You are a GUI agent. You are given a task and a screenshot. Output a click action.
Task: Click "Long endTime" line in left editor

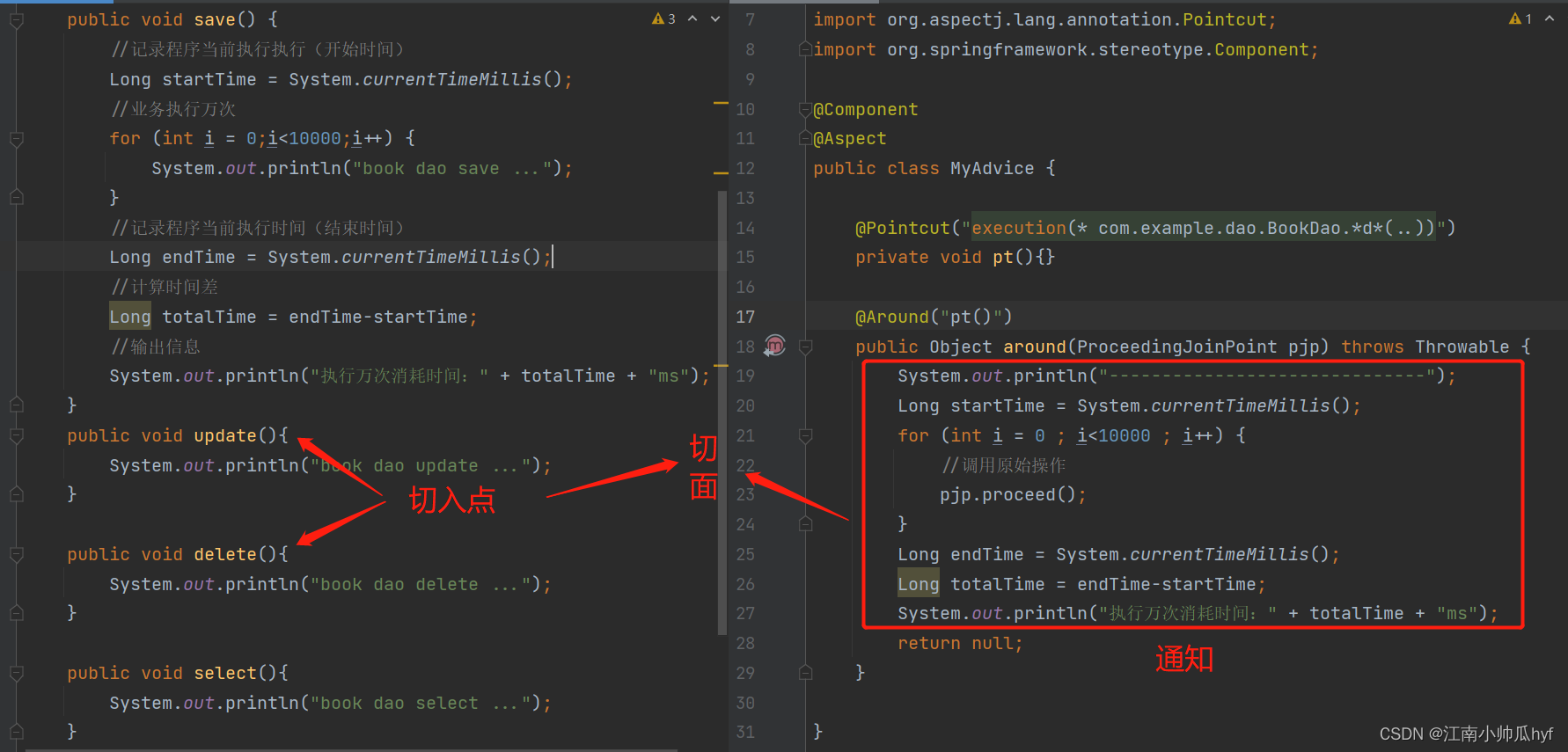coord(331,257)
